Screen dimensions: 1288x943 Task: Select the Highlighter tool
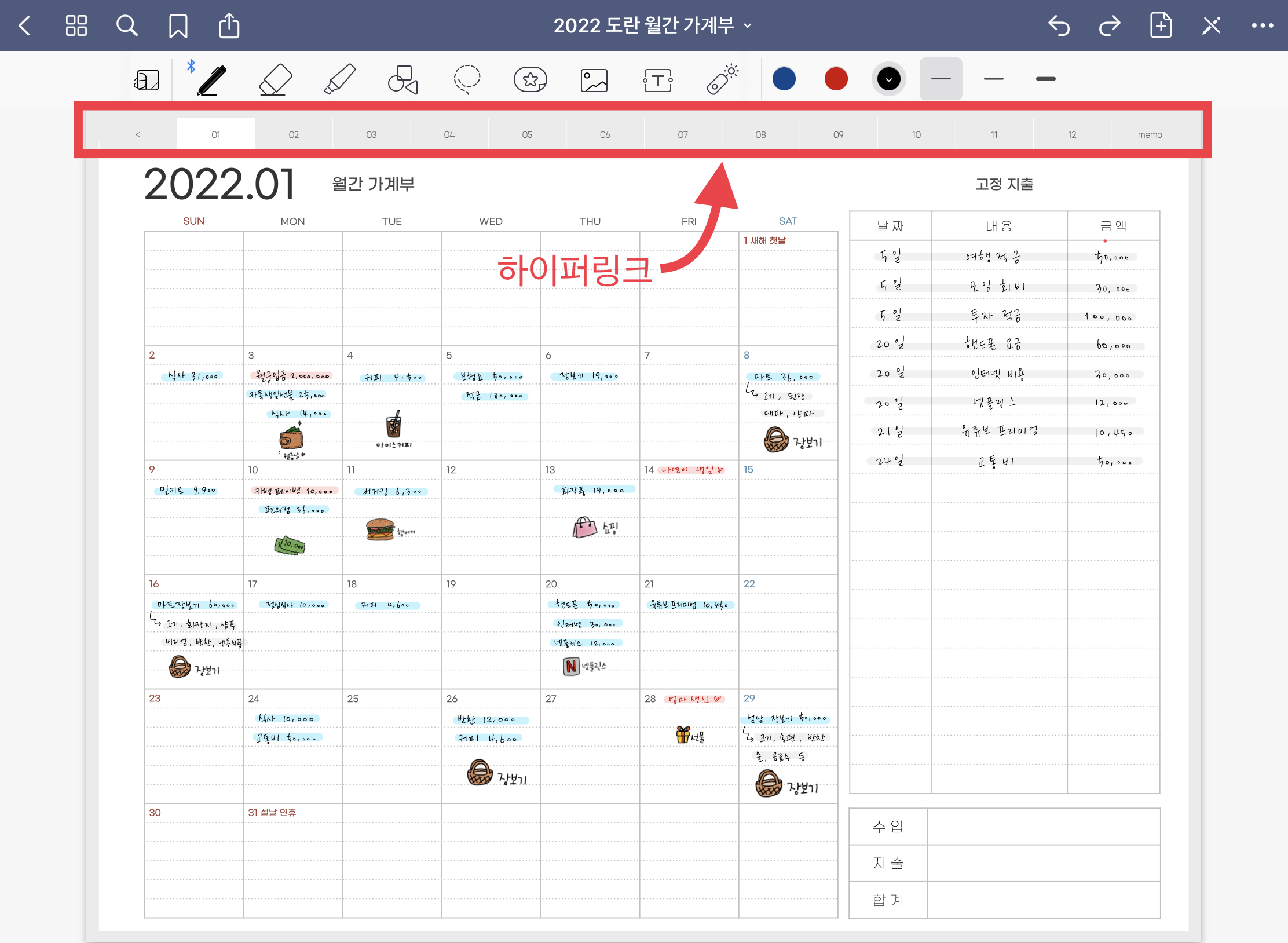(x=339, y=79)
